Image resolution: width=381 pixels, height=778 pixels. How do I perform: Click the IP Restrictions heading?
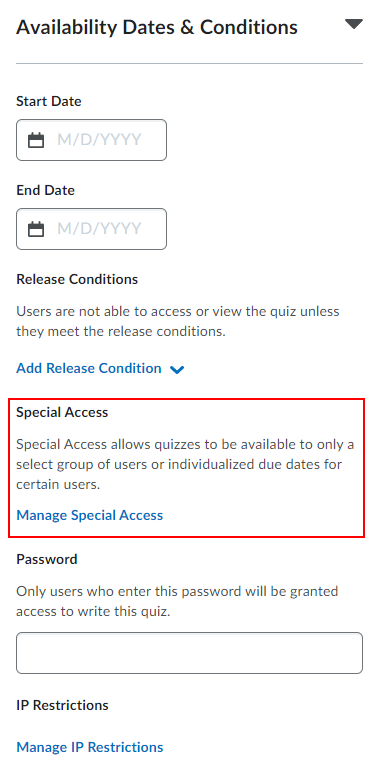(62, 705)
